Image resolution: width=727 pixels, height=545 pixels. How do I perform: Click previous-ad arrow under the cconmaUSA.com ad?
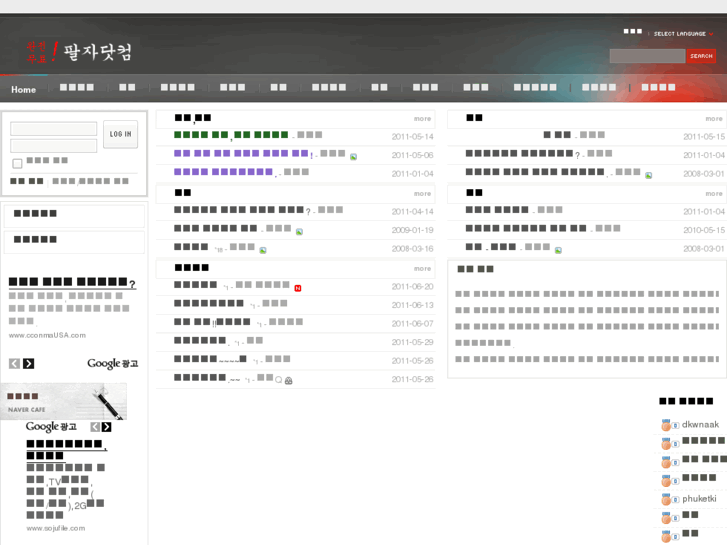click(14, 364)
